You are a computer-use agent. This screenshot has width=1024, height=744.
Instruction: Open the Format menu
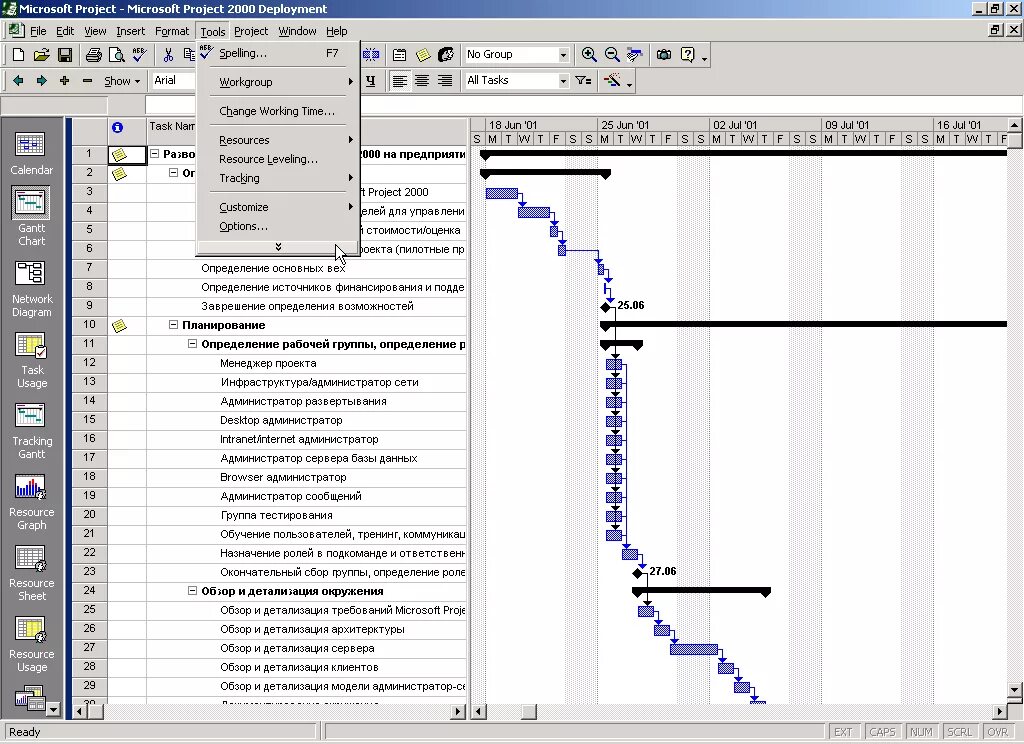172,31
